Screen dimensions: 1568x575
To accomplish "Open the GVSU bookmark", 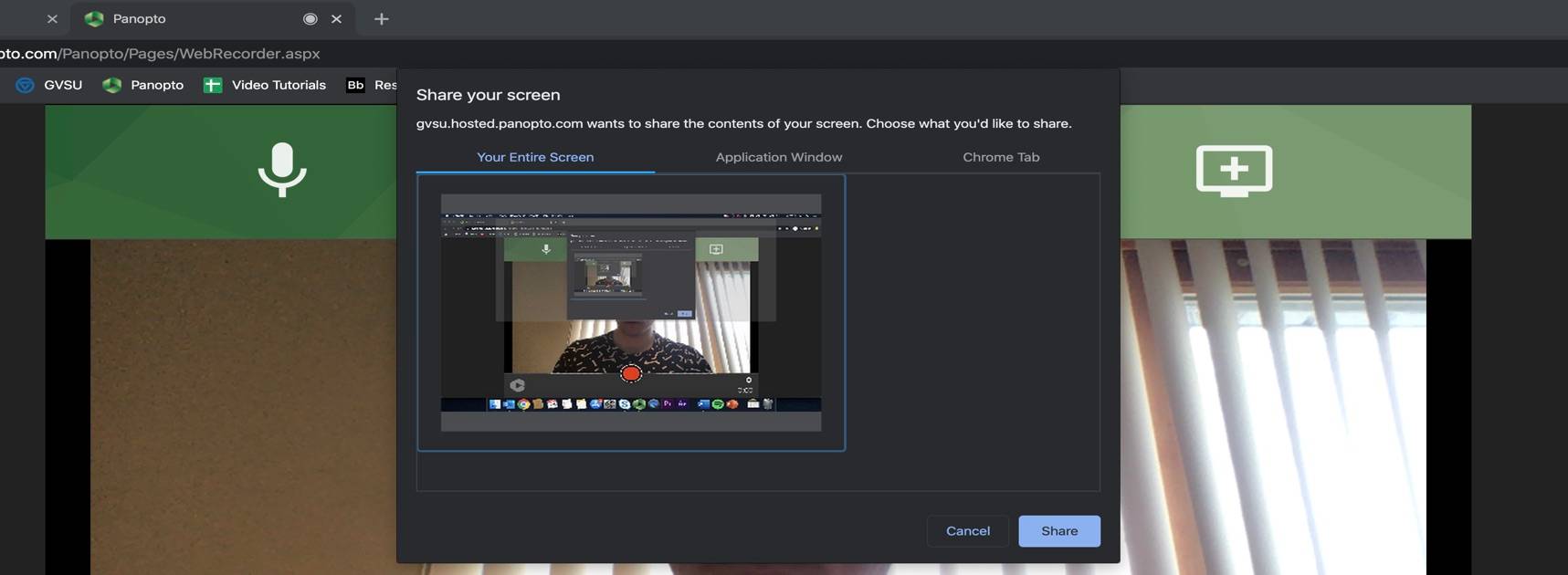I will click(x=50, y=85).
